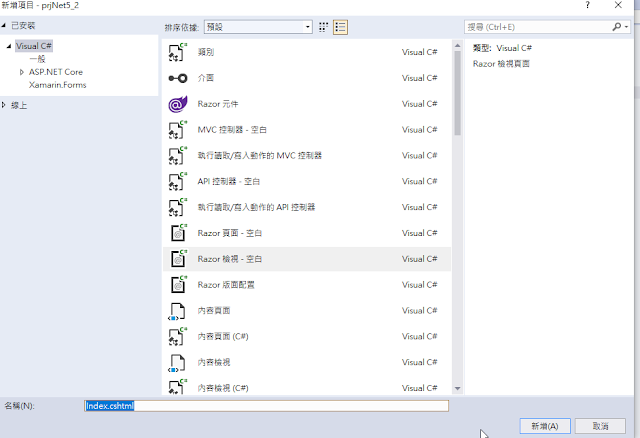Click the template list scroll-up arrow

[x=458, y=45]
